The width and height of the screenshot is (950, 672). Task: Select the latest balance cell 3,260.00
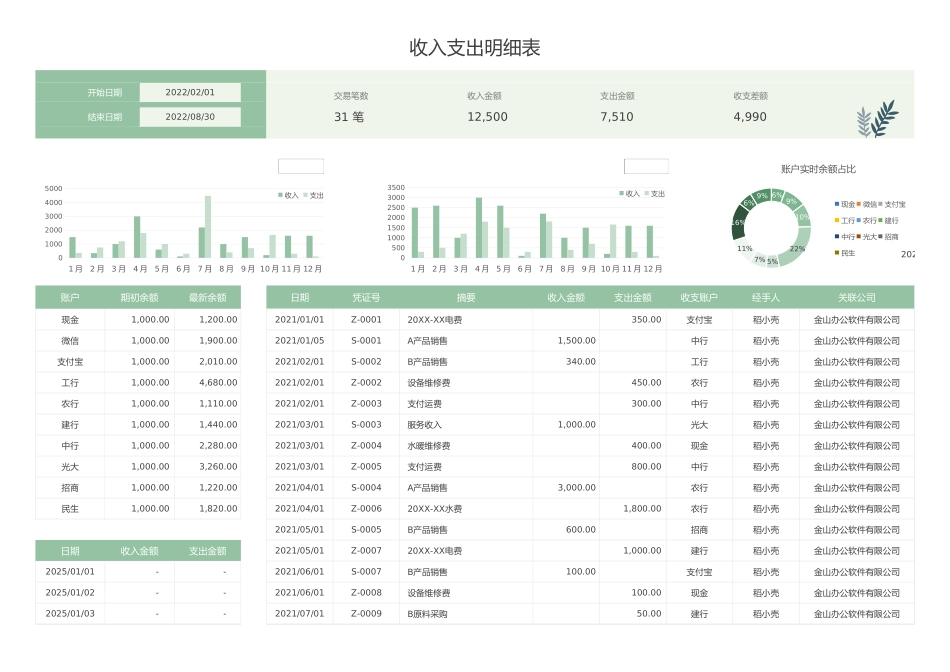[208, 467]
